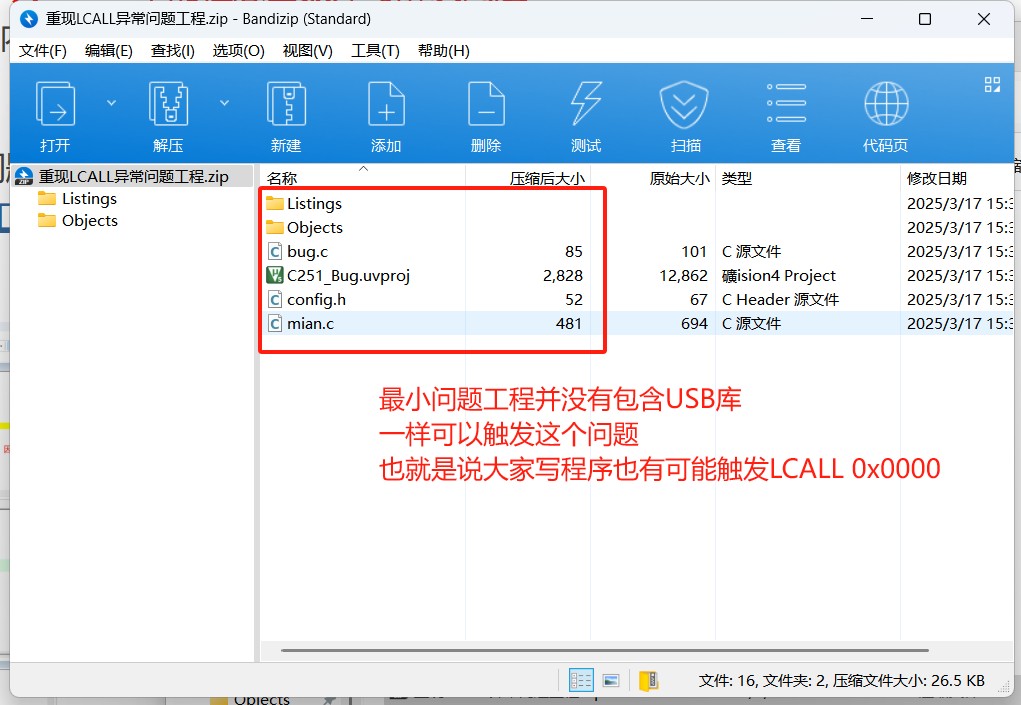The image size is (1021, 705).
Task: Click the Delete (删除) toolbar icon
Action: tap(486, 104)
